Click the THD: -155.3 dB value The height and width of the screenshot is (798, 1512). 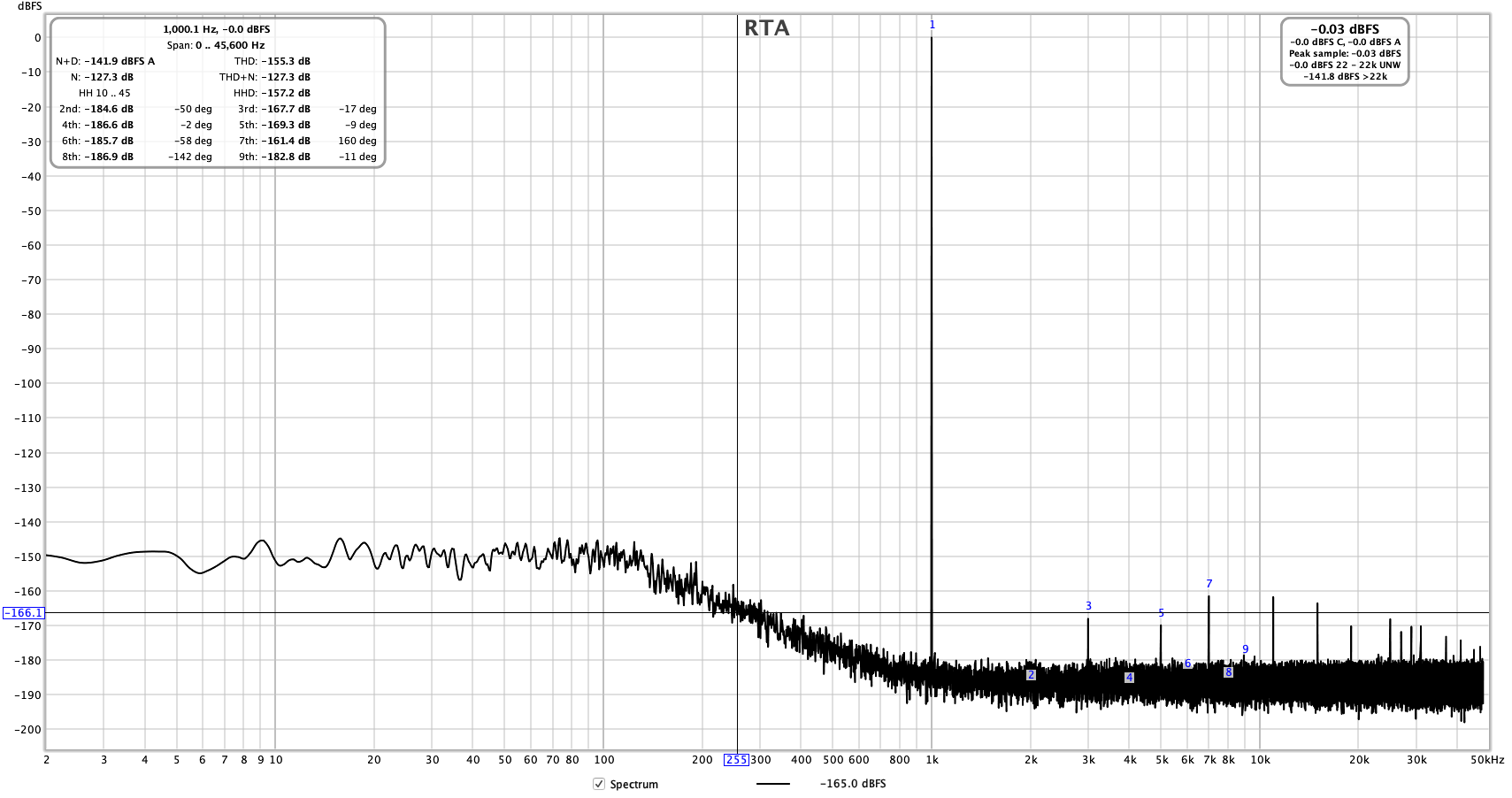[x=272, y=61]
